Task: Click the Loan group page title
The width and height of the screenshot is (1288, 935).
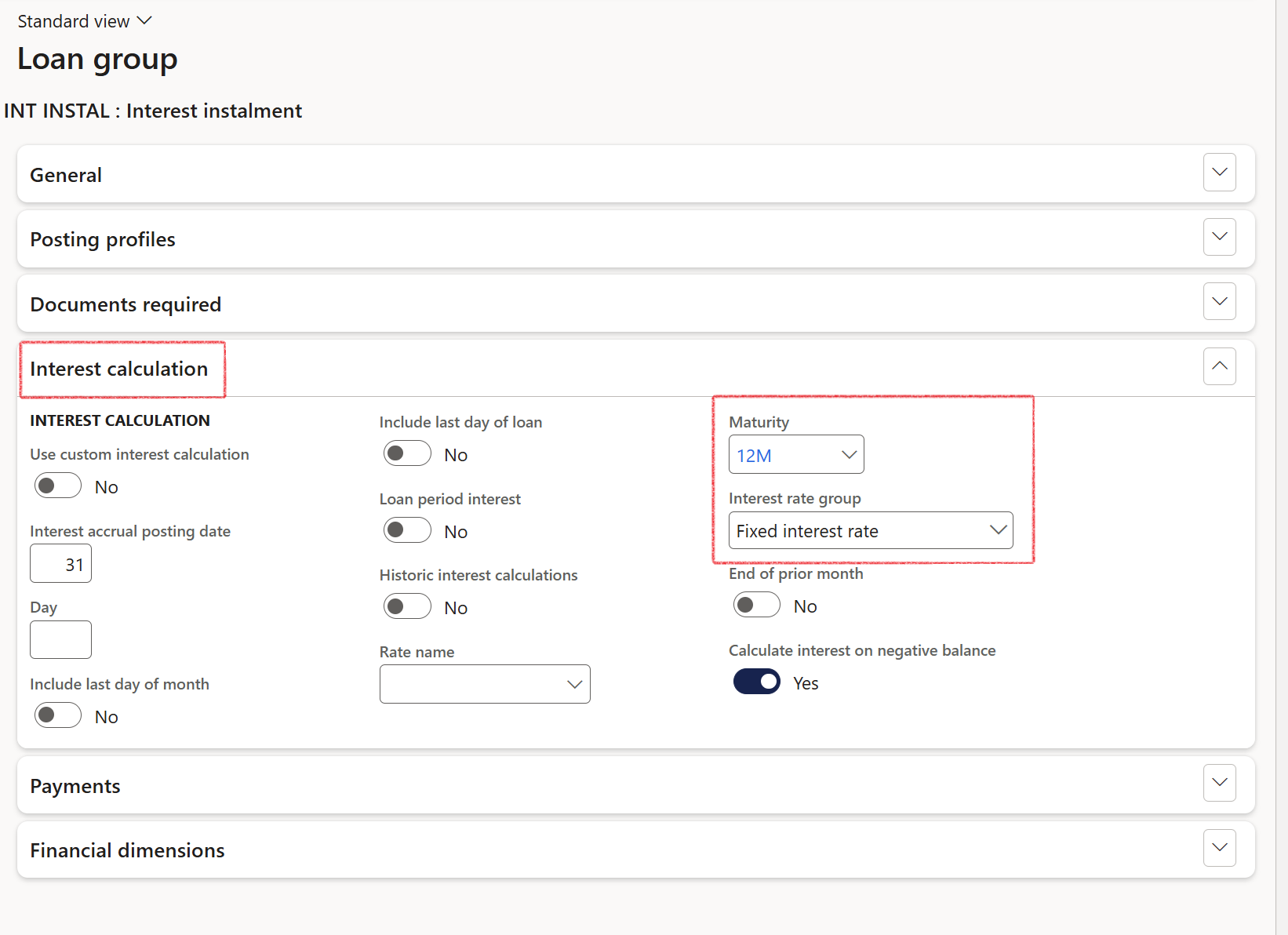Action: point(97,60)
